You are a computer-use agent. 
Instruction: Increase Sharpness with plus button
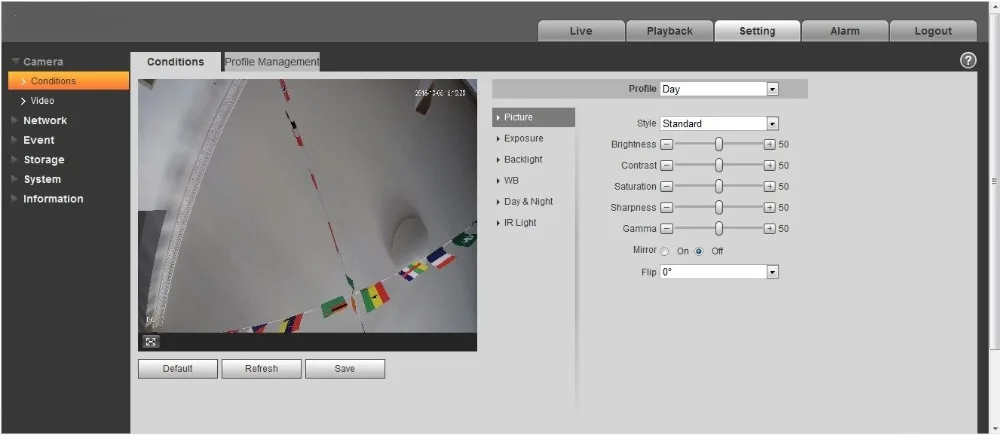coord(770,208)
